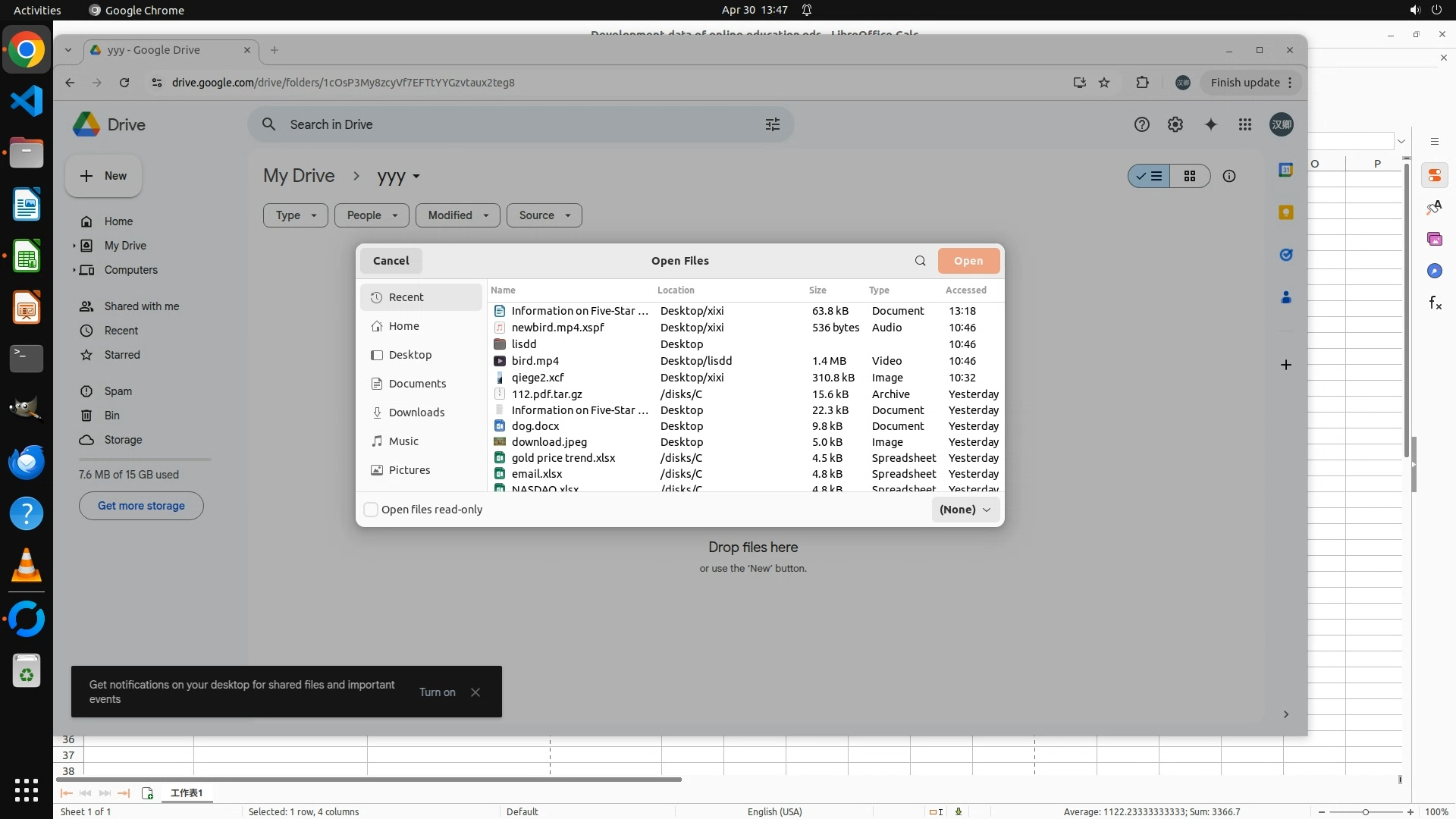1456x819 pixels.
Task: Enable Open files read-only checkbox
Action: pos(371,510)
